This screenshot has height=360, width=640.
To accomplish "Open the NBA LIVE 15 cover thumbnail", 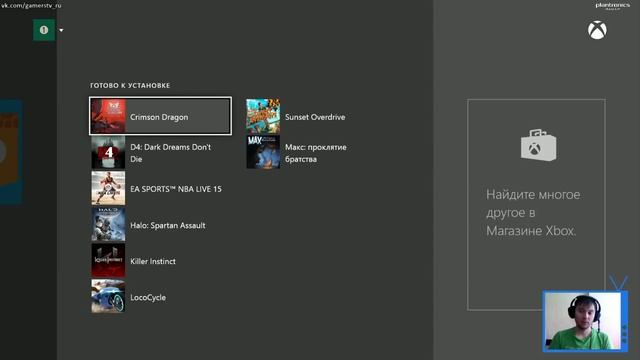I will (108, 188).
